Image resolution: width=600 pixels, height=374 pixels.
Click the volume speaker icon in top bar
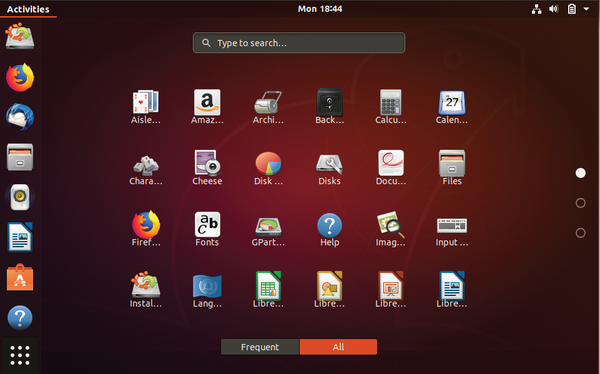point(554,9)
